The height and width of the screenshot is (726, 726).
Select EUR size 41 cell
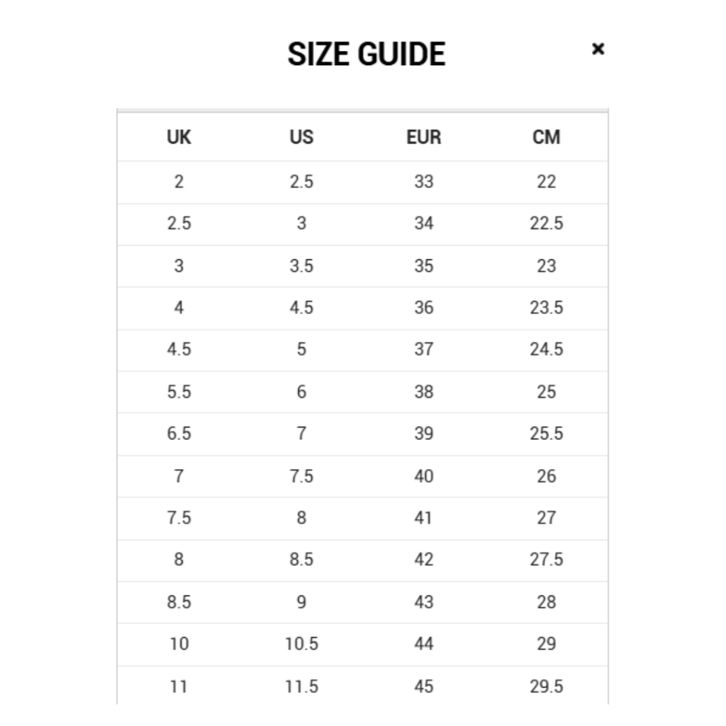(424, 518)
